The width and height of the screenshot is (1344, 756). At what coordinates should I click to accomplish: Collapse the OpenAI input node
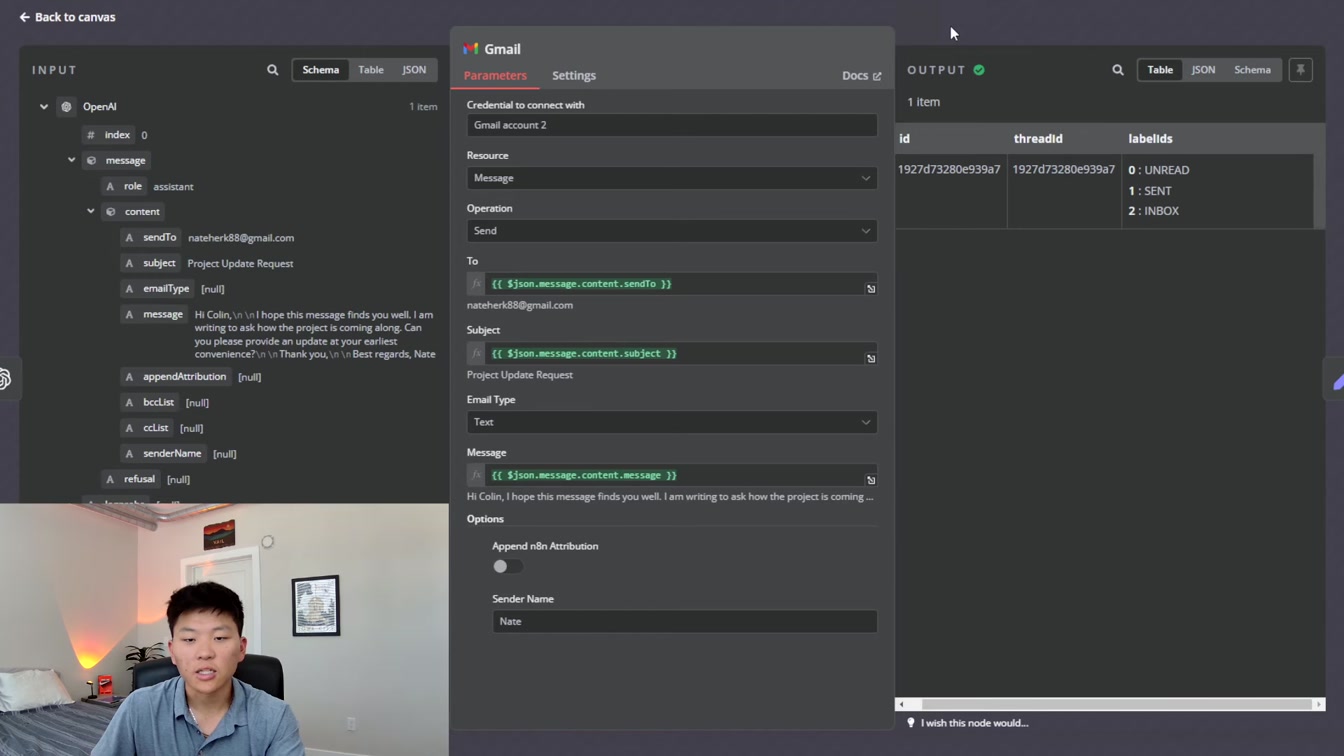tap(44, 107)
